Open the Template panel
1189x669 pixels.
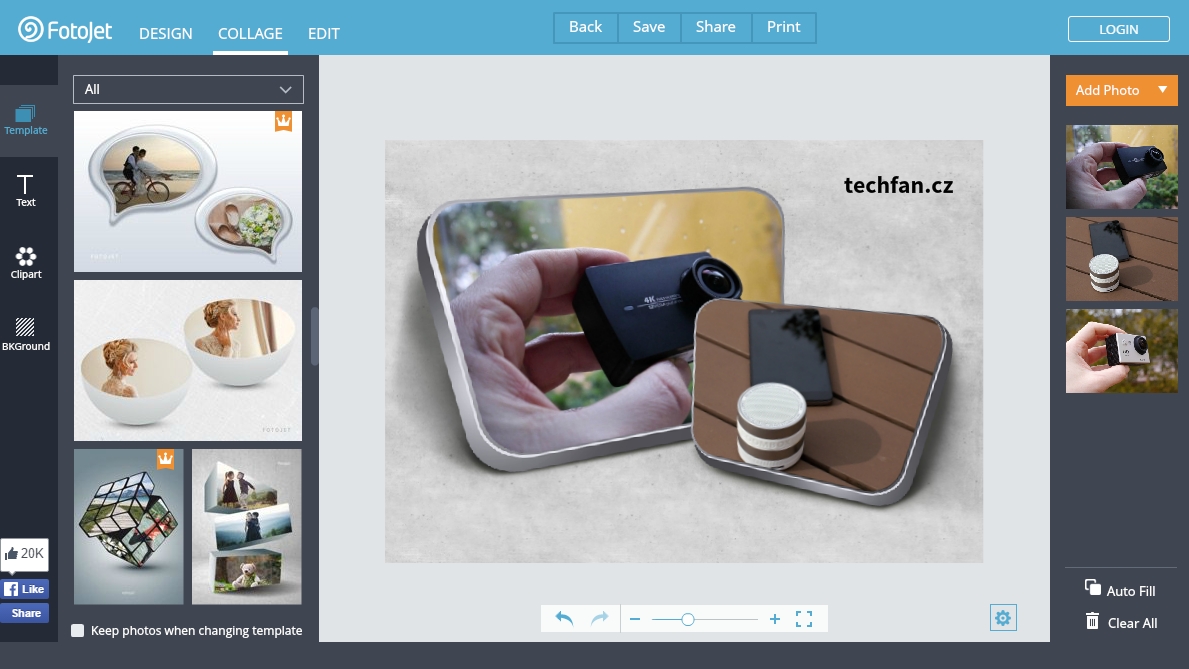coord(26,121)
